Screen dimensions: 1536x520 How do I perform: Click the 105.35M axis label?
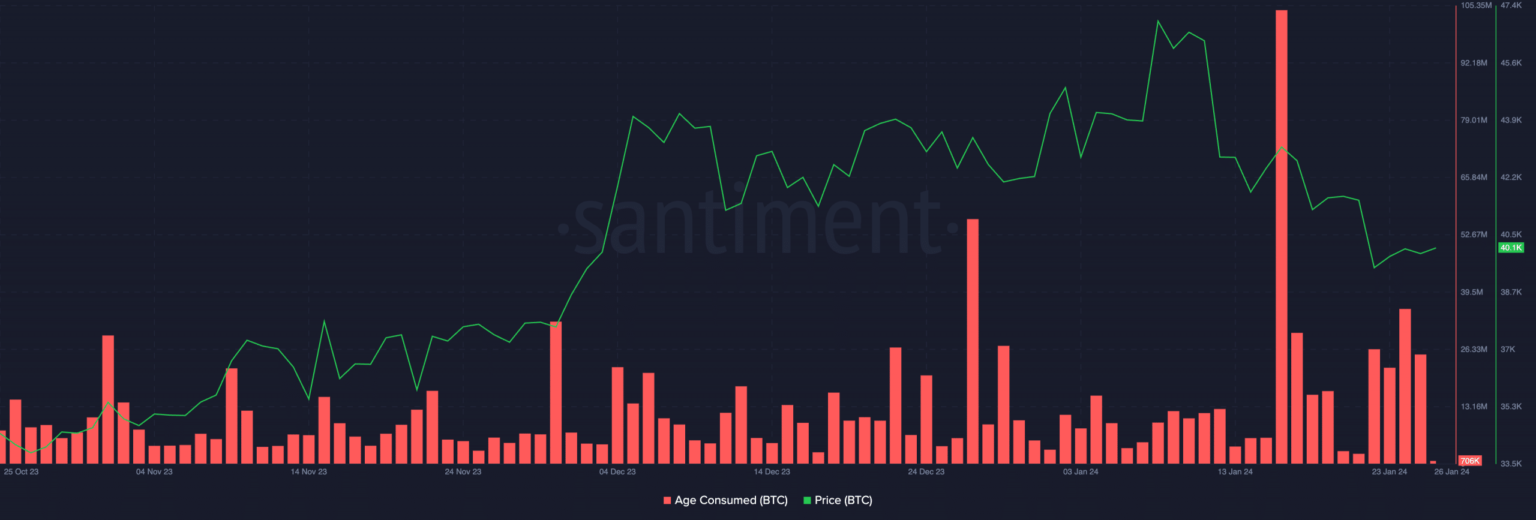tap(1476, 6)
